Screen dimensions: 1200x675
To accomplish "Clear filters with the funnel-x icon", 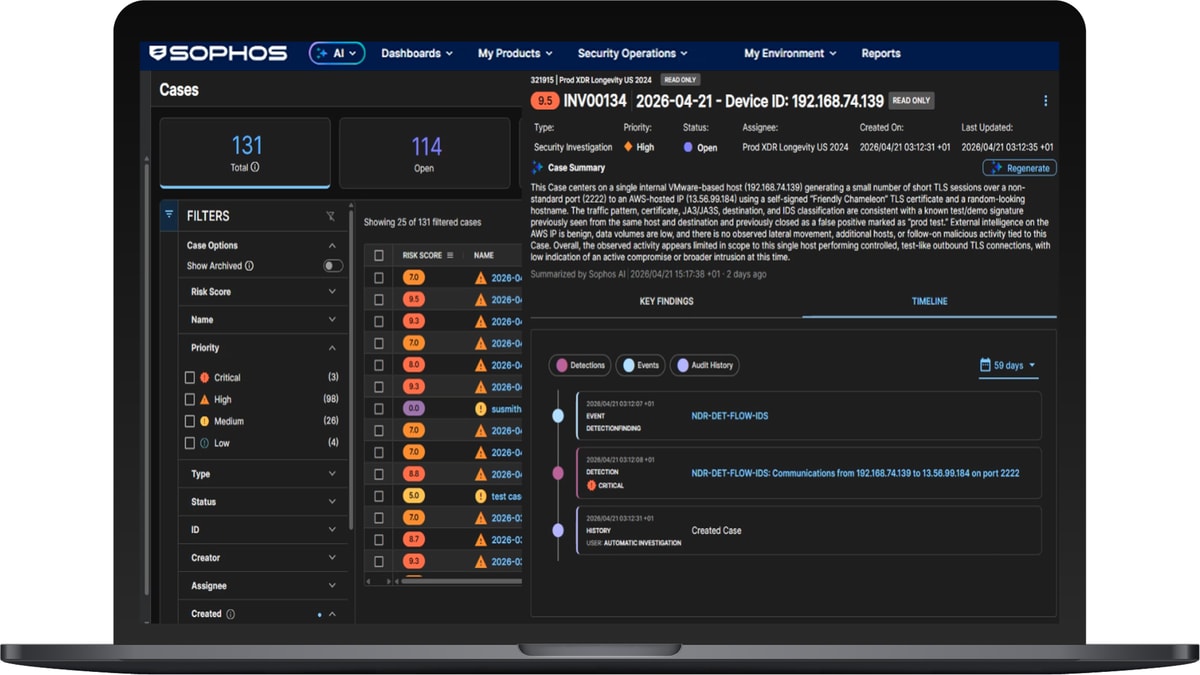I will (x=331, y=216).
